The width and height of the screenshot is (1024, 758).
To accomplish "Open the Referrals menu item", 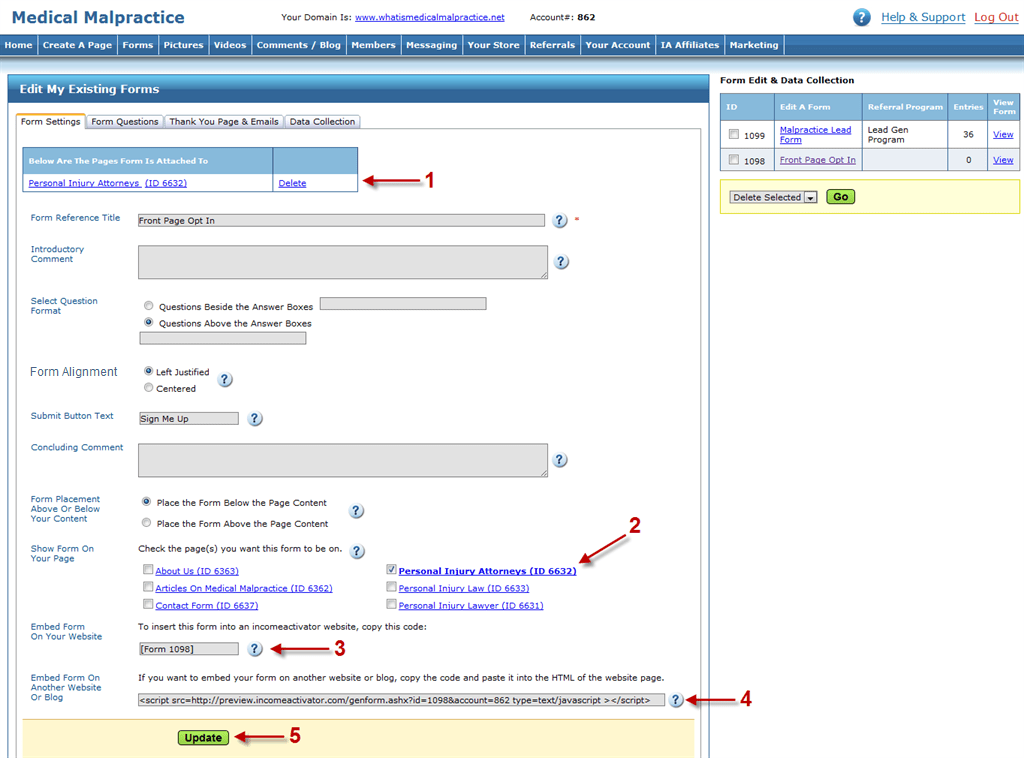I will point(552,45).
